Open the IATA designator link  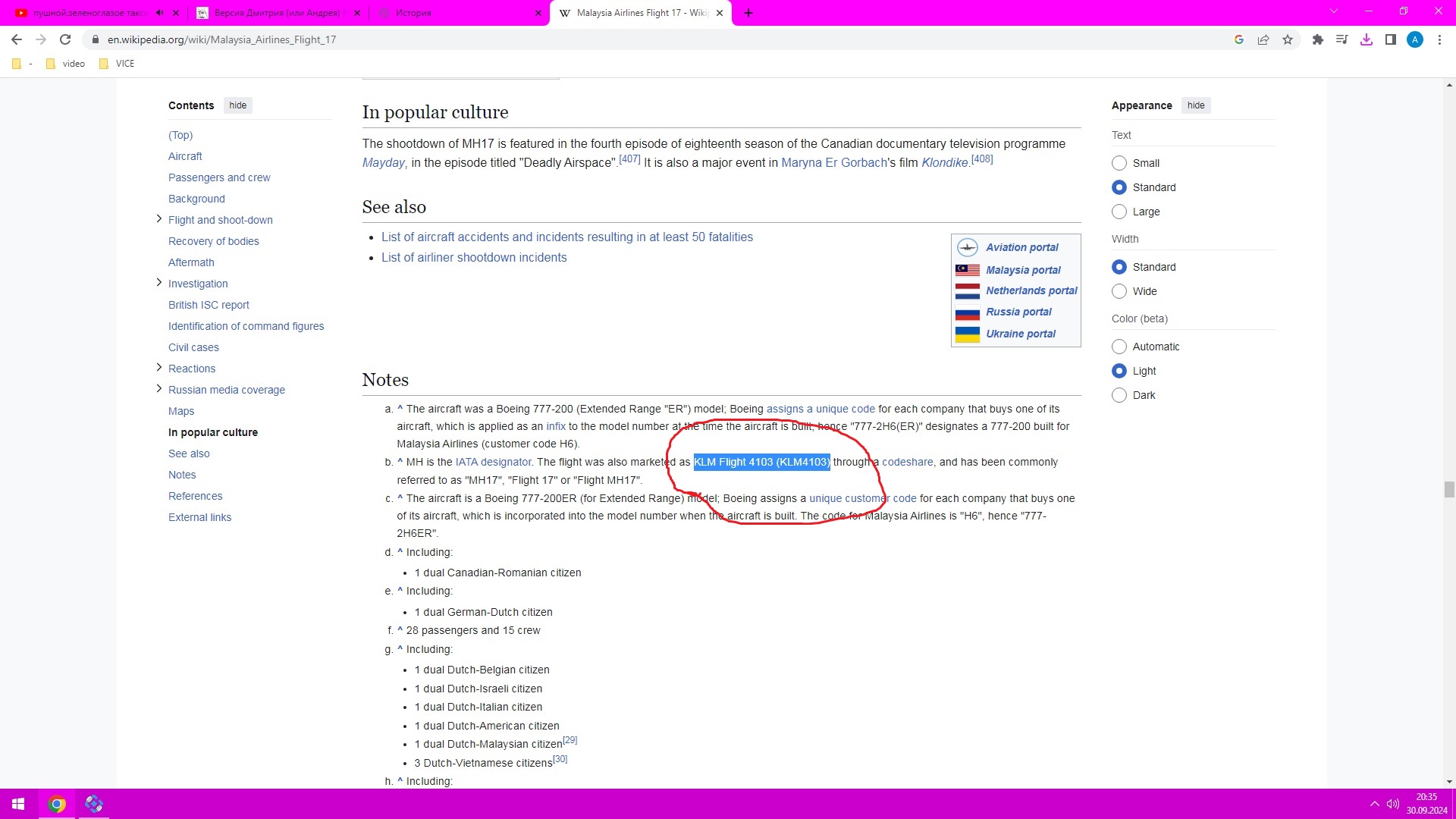point(493,462)
